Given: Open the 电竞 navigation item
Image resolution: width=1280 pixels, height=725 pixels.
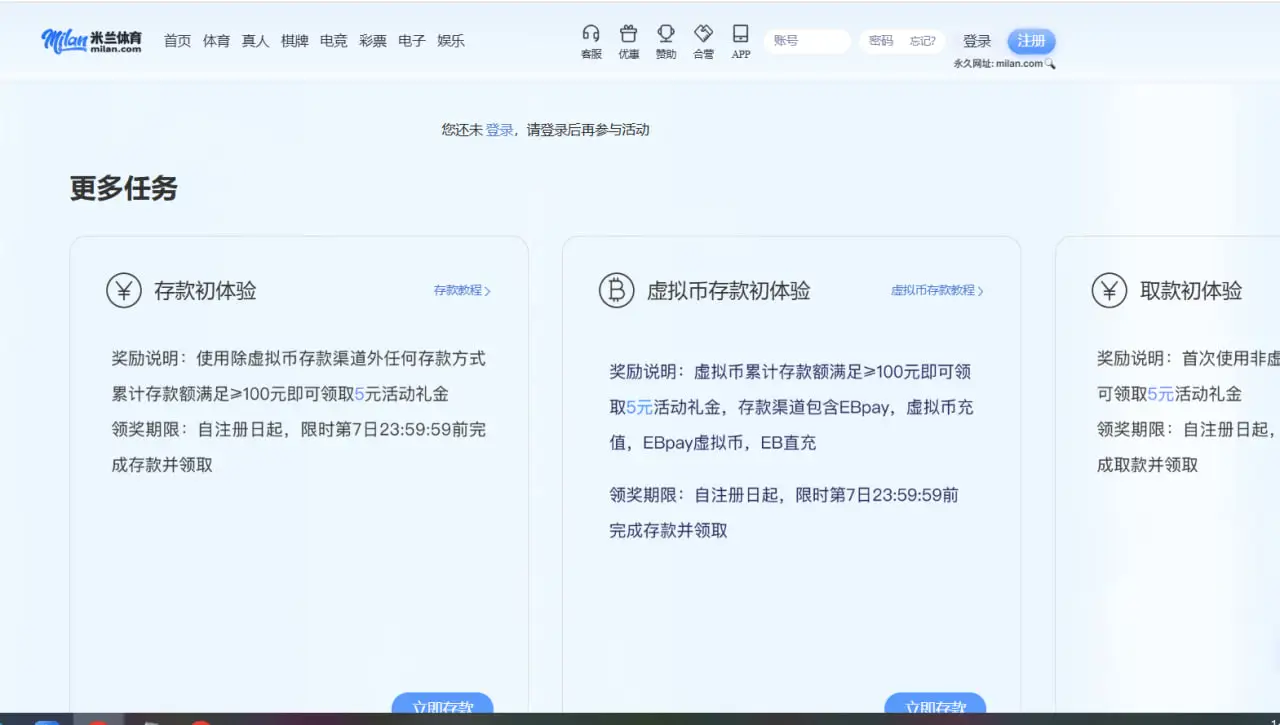Looking at the screenshot, I should [x=333, y=41].
